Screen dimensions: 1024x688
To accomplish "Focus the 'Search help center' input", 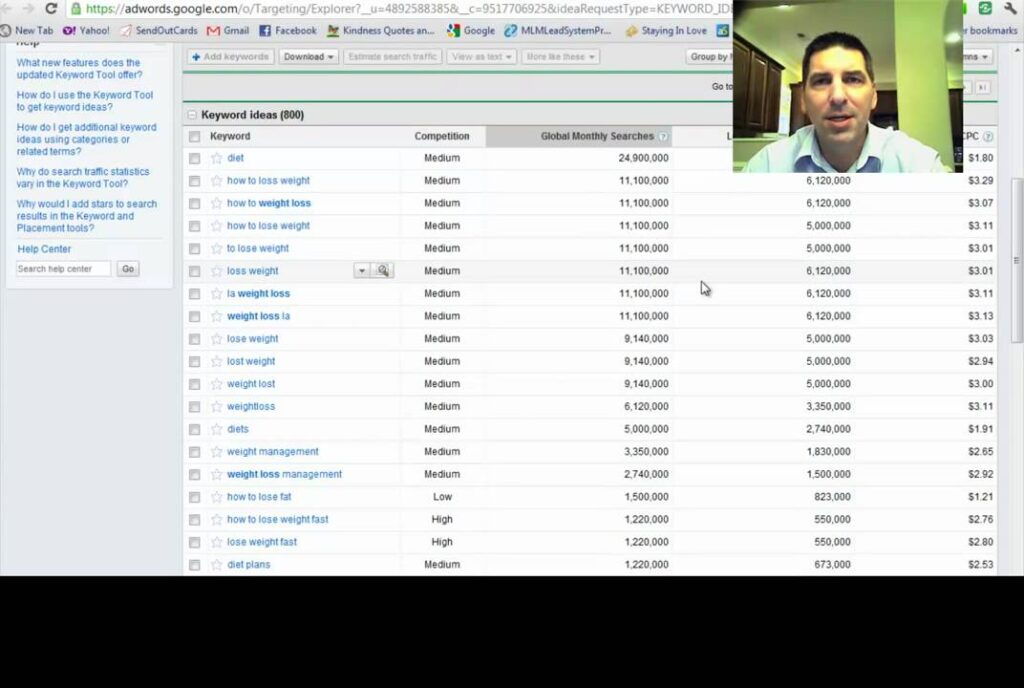I will (x=63, y=269).
